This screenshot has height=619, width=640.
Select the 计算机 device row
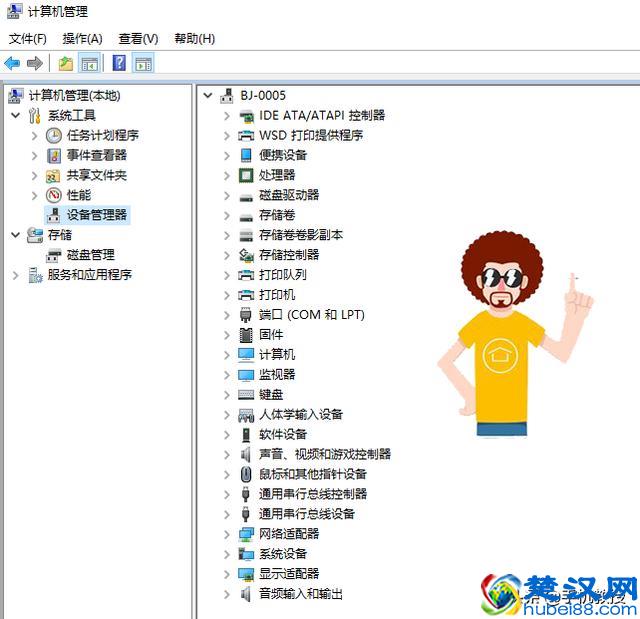(x=277, y=355)
